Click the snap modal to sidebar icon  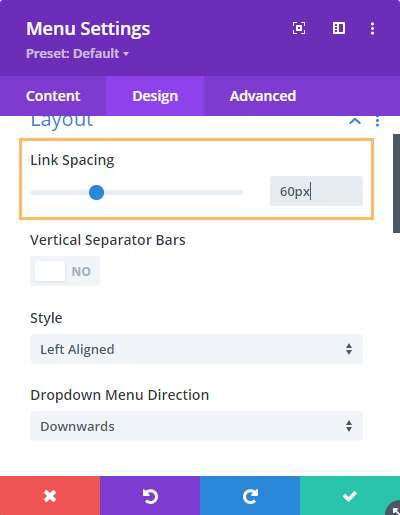339,28
